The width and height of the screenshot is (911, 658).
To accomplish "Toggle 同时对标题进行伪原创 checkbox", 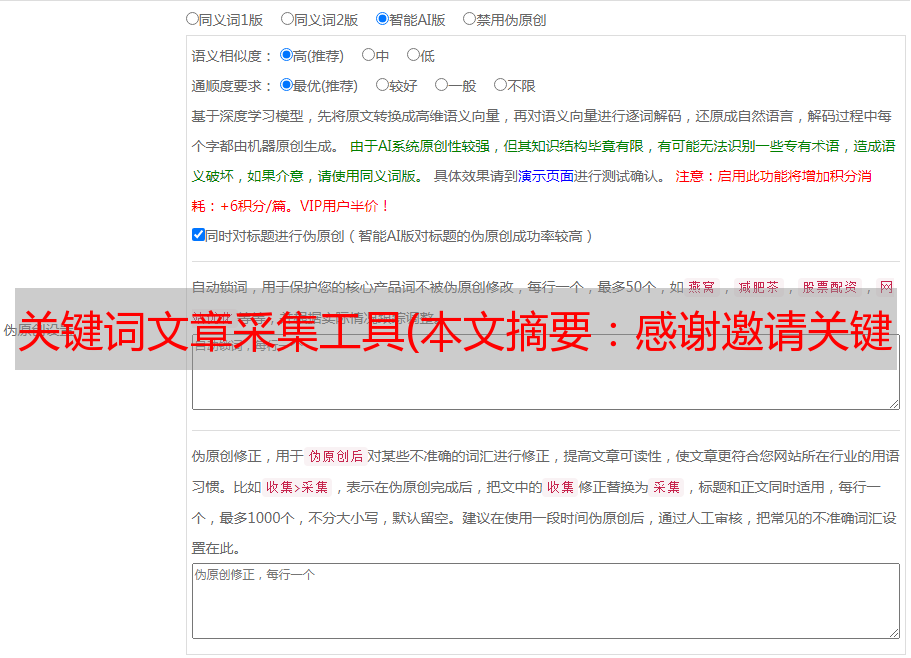I will (x=198, y=235).
